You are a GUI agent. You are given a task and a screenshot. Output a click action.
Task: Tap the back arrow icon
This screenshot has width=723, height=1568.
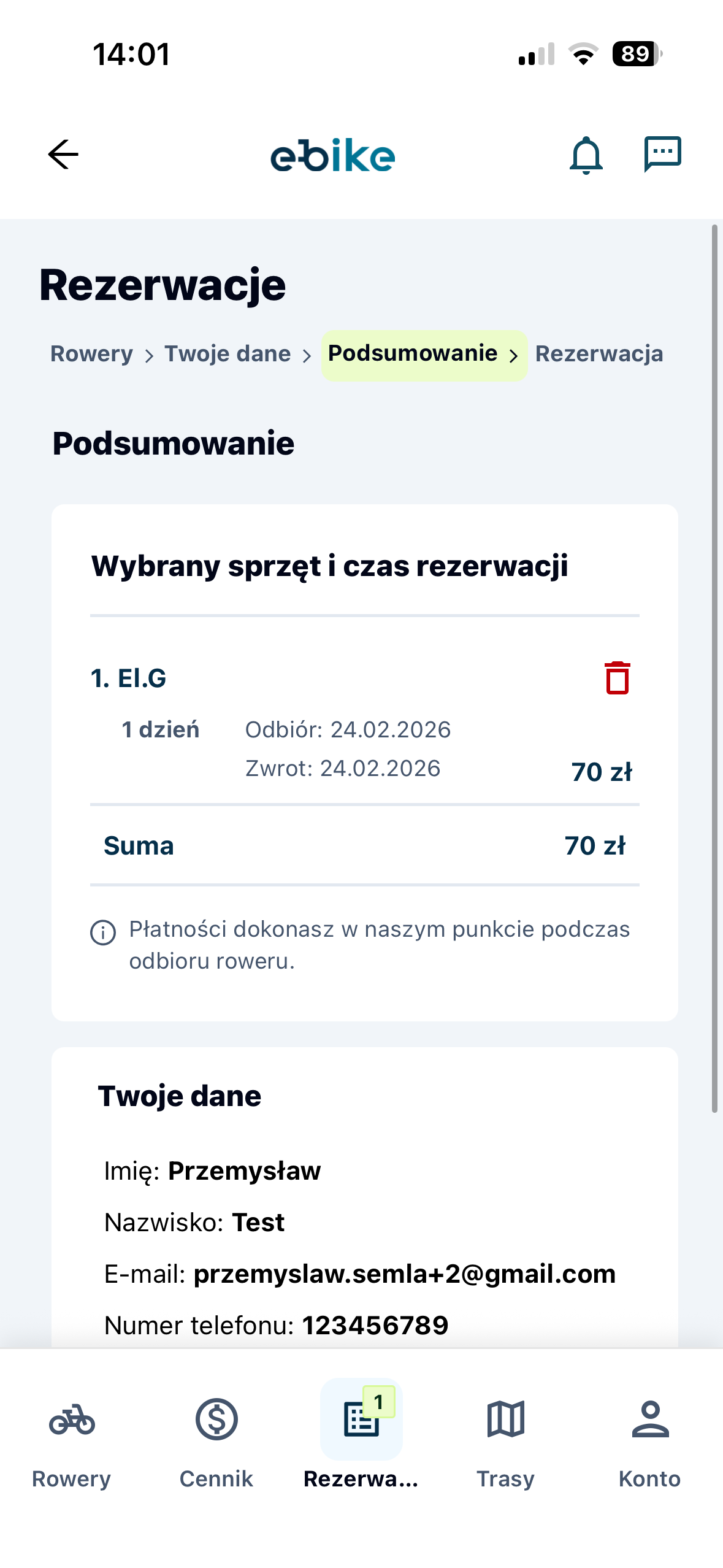click(63, 154)
